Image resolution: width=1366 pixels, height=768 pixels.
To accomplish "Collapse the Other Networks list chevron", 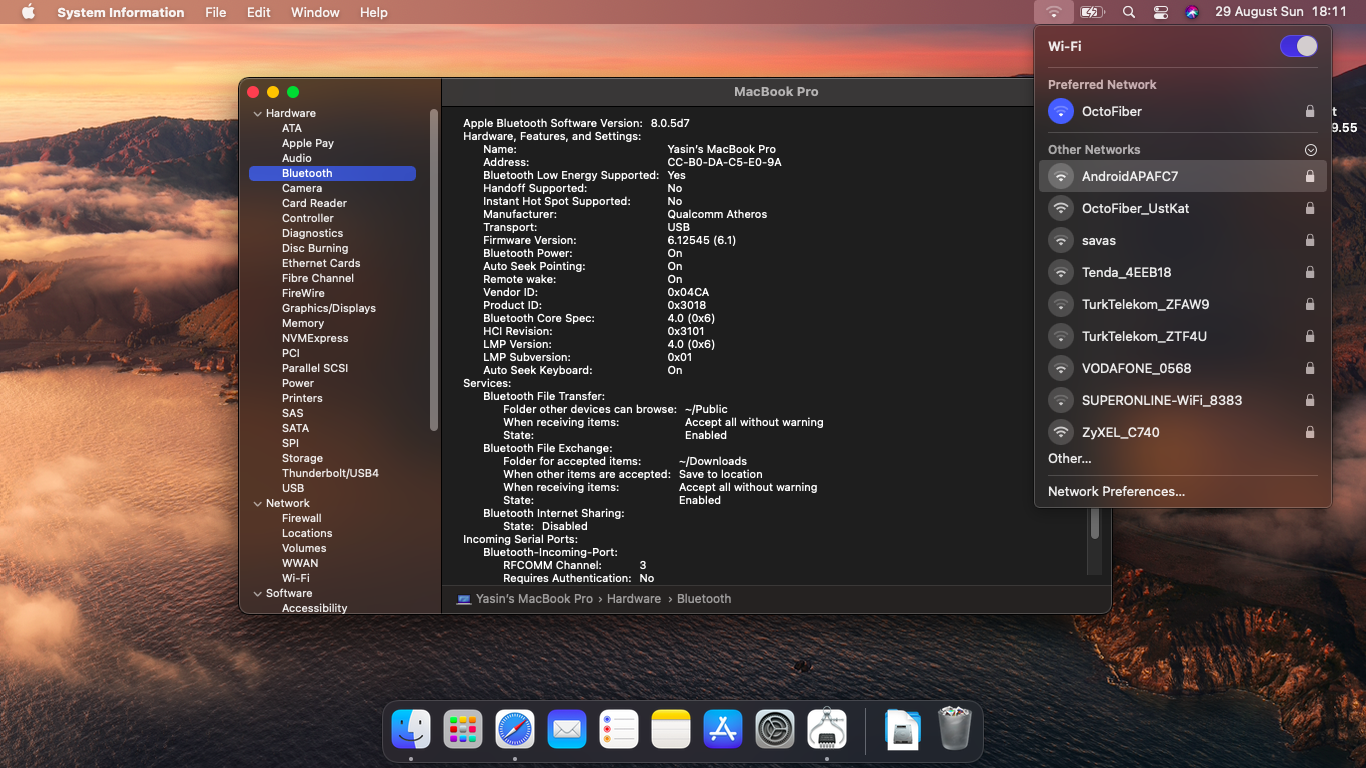I will 1311,150.
